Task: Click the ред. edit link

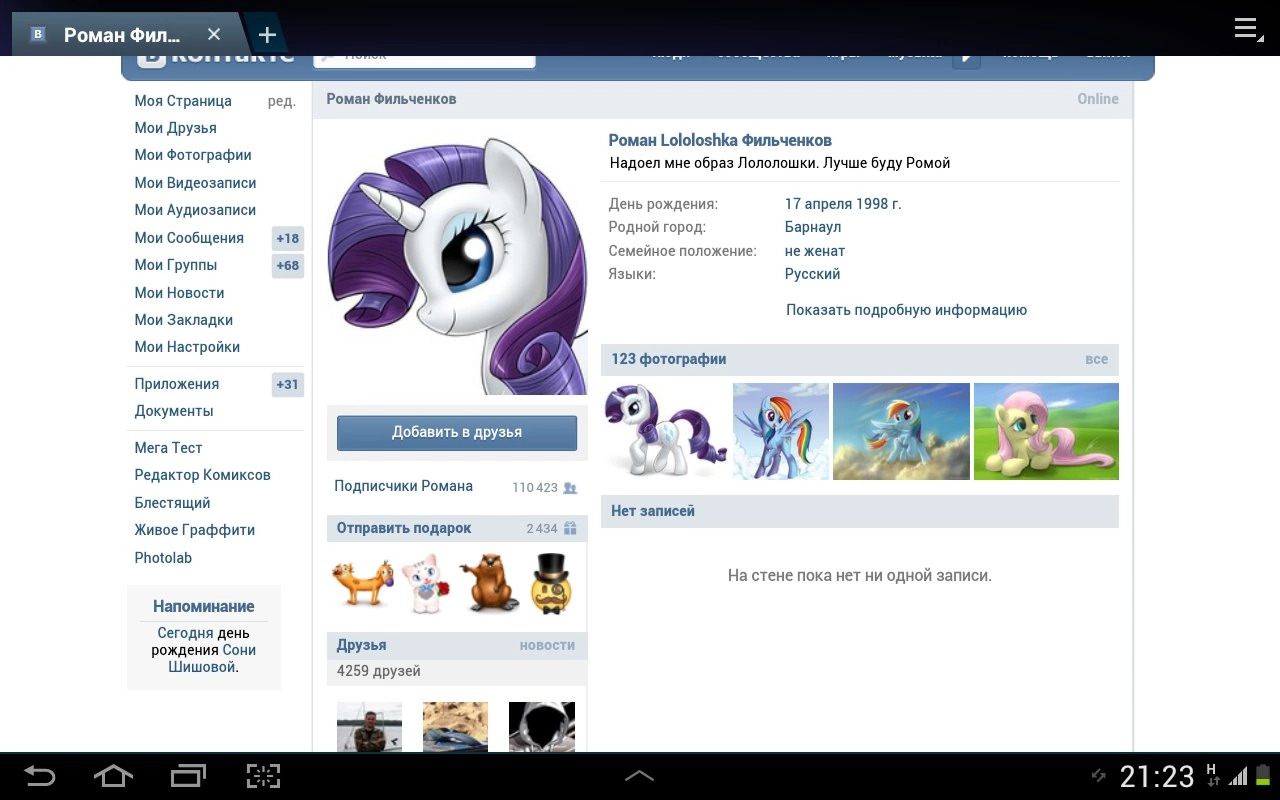Action: coord(281,101)
